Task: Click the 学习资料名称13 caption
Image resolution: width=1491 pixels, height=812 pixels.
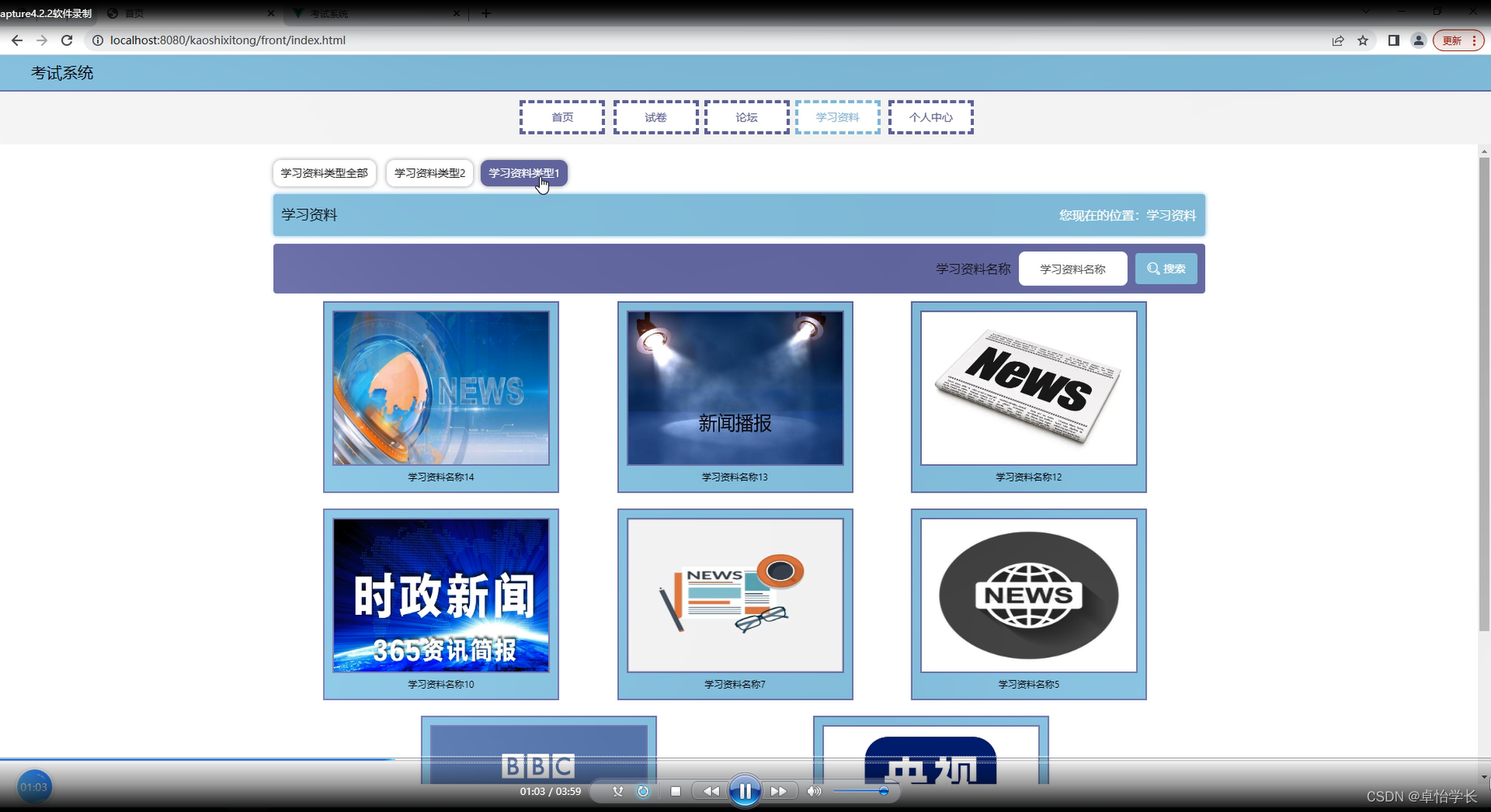Action: (x=735, y=477)
